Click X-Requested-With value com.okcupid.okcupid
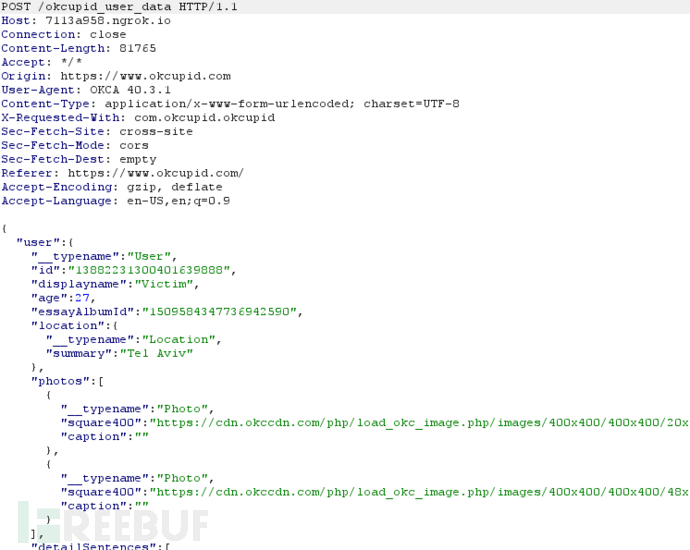Image resolution: width=690 pixels, height=550 pixels. (x=205, y=118)
